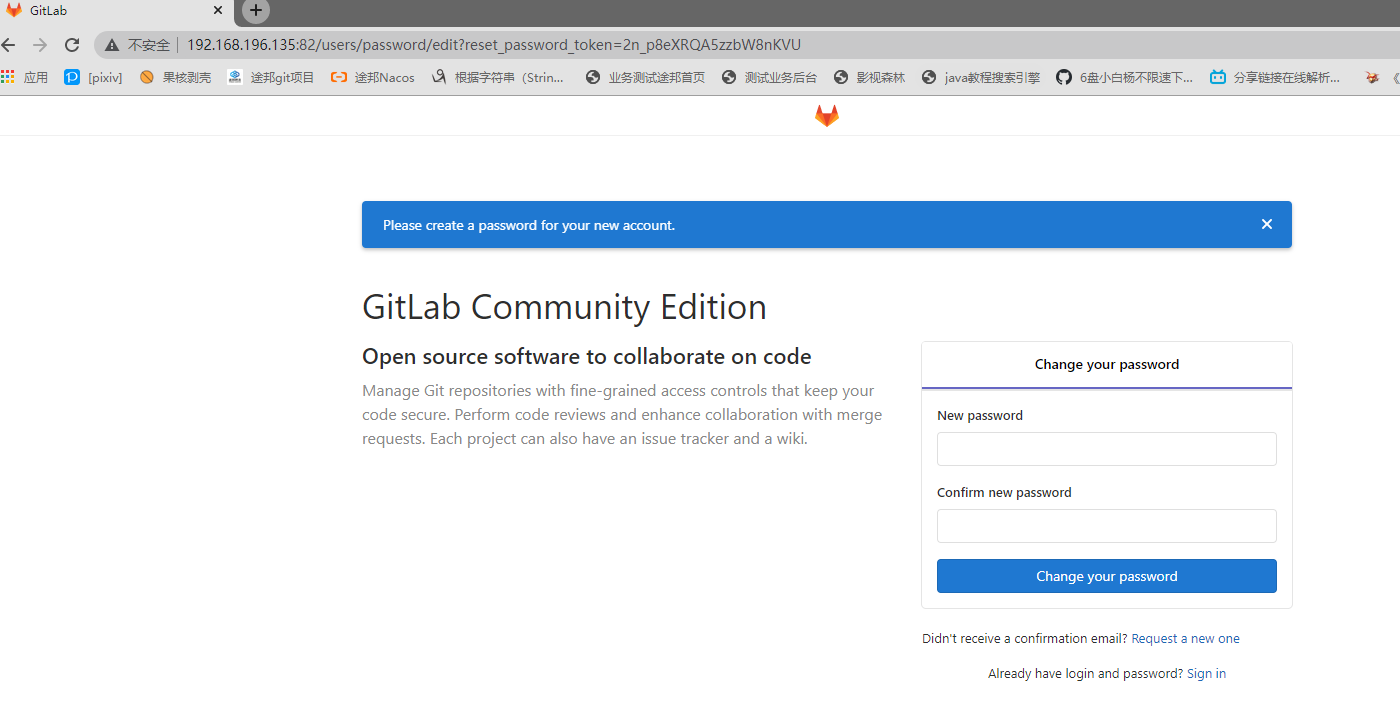Click the 'Didn't receive a confirmation email?' text
Screen dimensions: 1400x725
coord(1025,639)
